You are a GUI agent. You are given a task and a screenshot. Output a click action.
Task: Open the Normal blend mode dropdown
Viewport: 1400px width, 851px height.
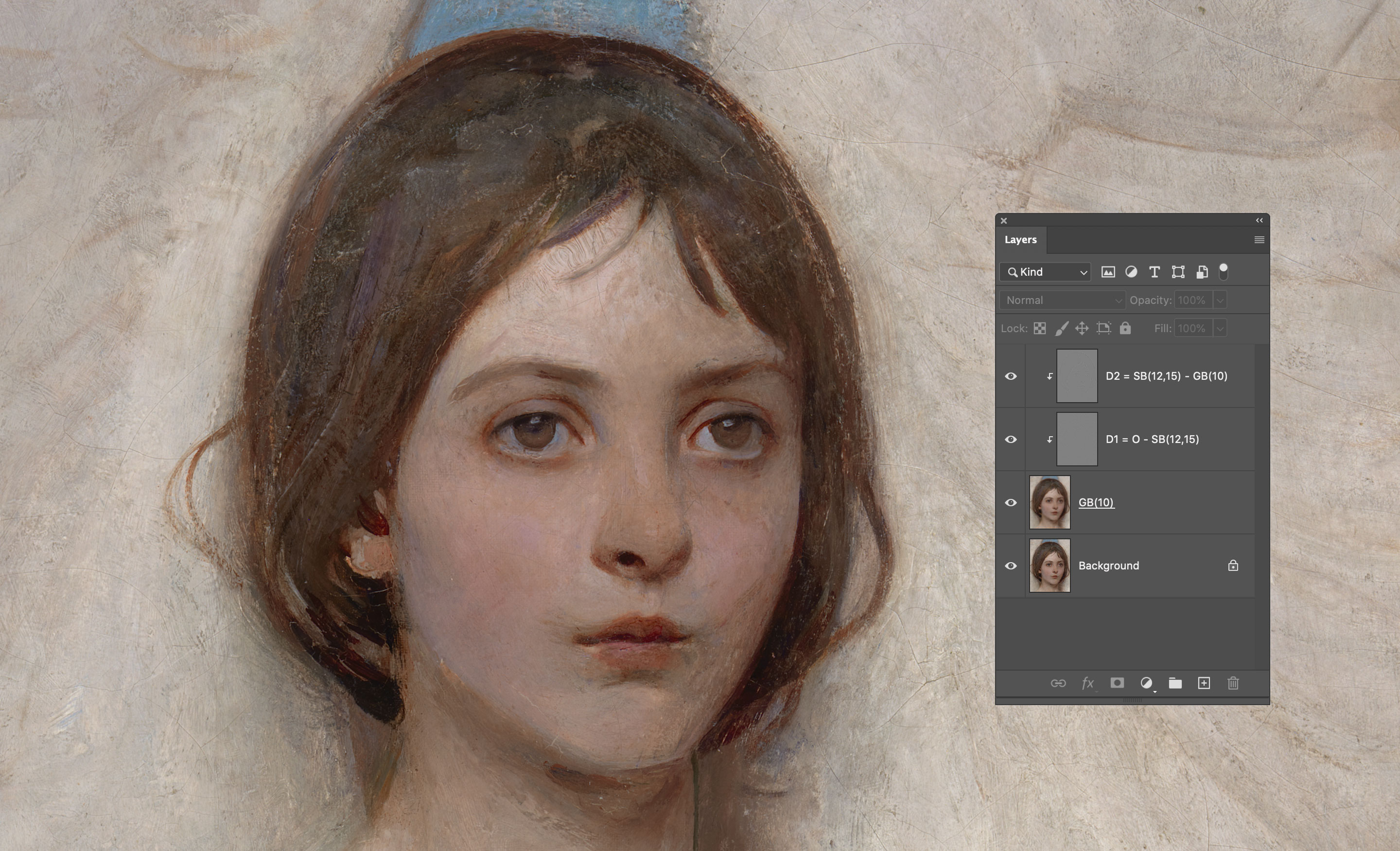1062,300
